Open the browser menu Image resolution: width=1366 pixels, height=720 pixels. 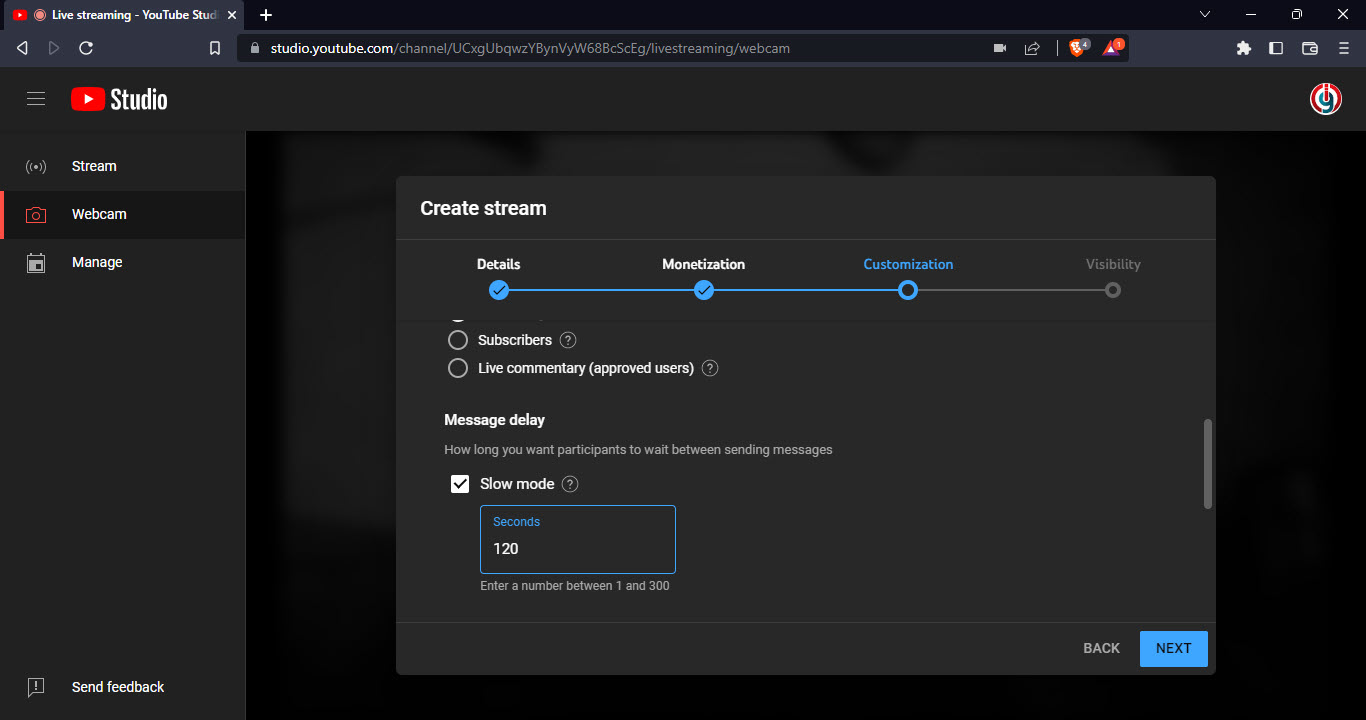[x=1342, y=47]
